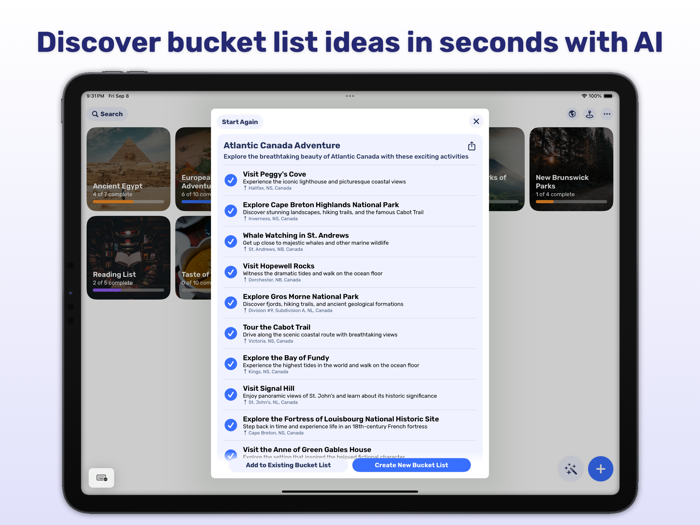Uncheck Visit Hopewell Rocks
The image size is (700, 525).
pos(231,272)
